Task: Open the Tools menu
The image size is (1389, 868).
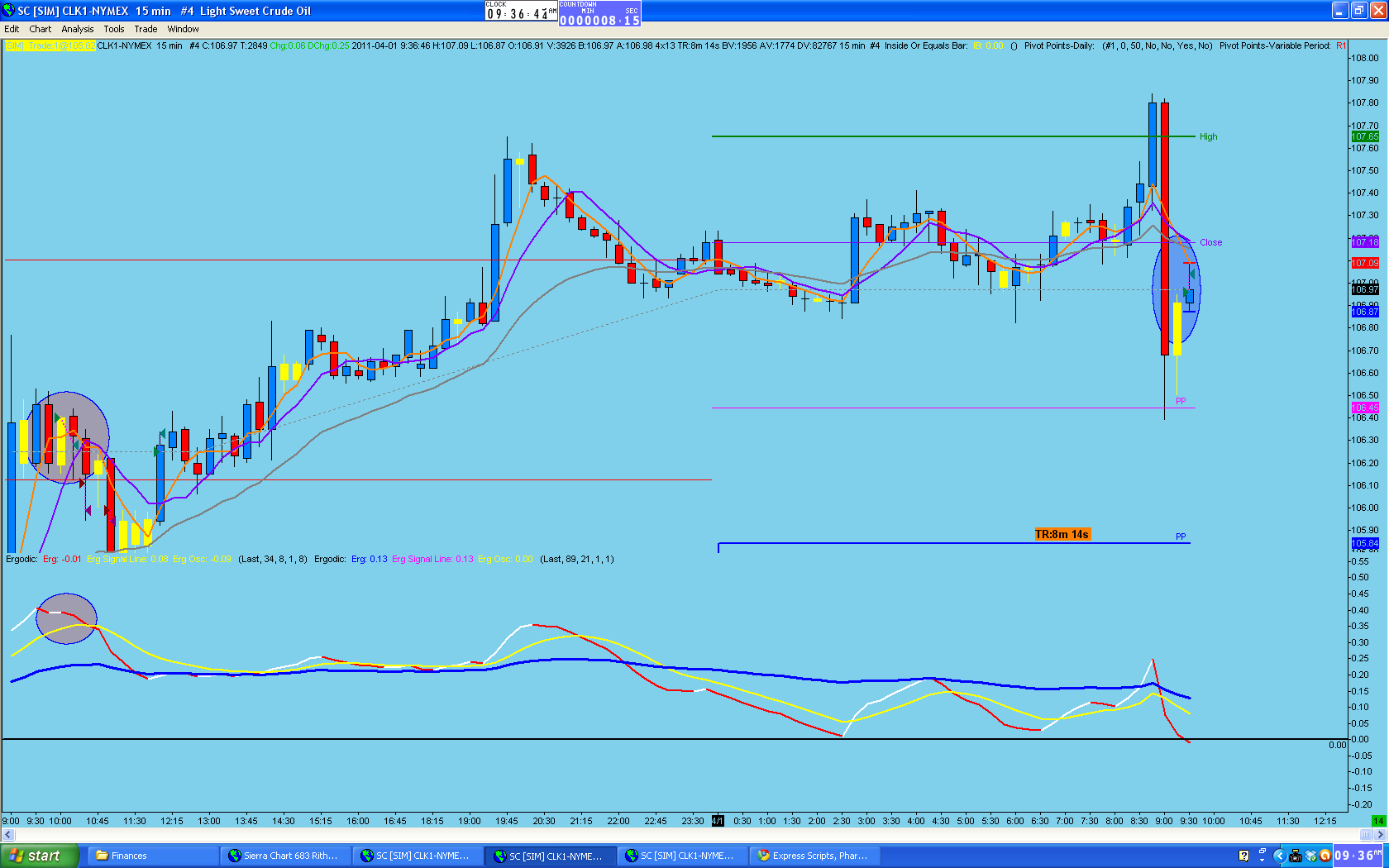Action: (x=114, y=29)
